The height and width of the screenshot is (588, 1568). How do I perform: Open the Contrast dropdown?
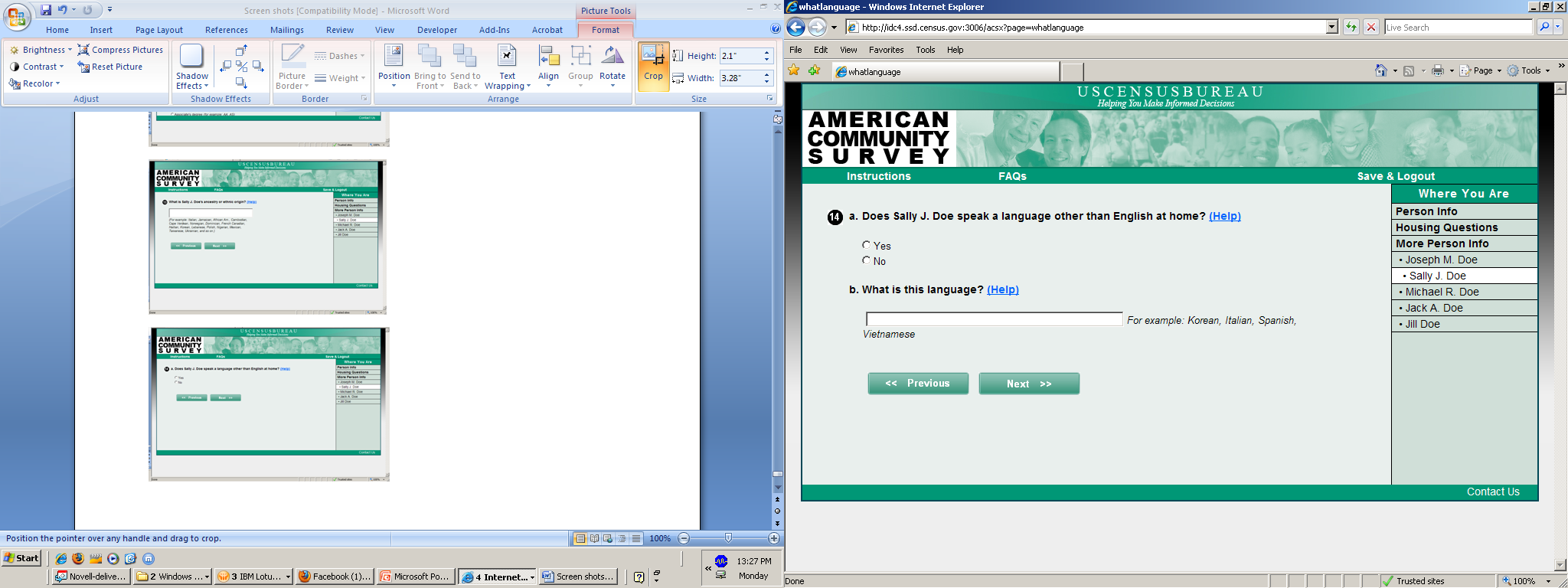(x=37, y=67)
